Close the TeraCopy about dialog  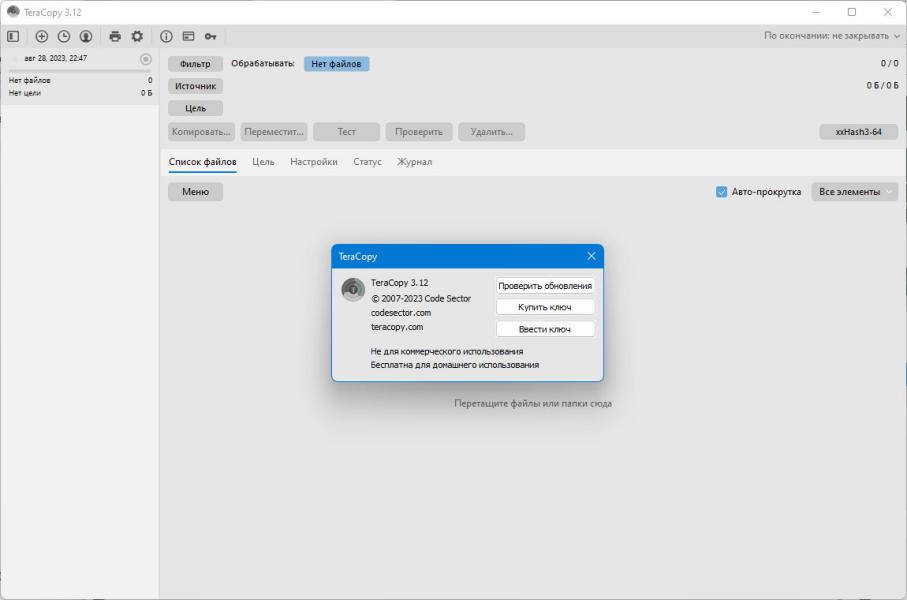pos(591,256)
